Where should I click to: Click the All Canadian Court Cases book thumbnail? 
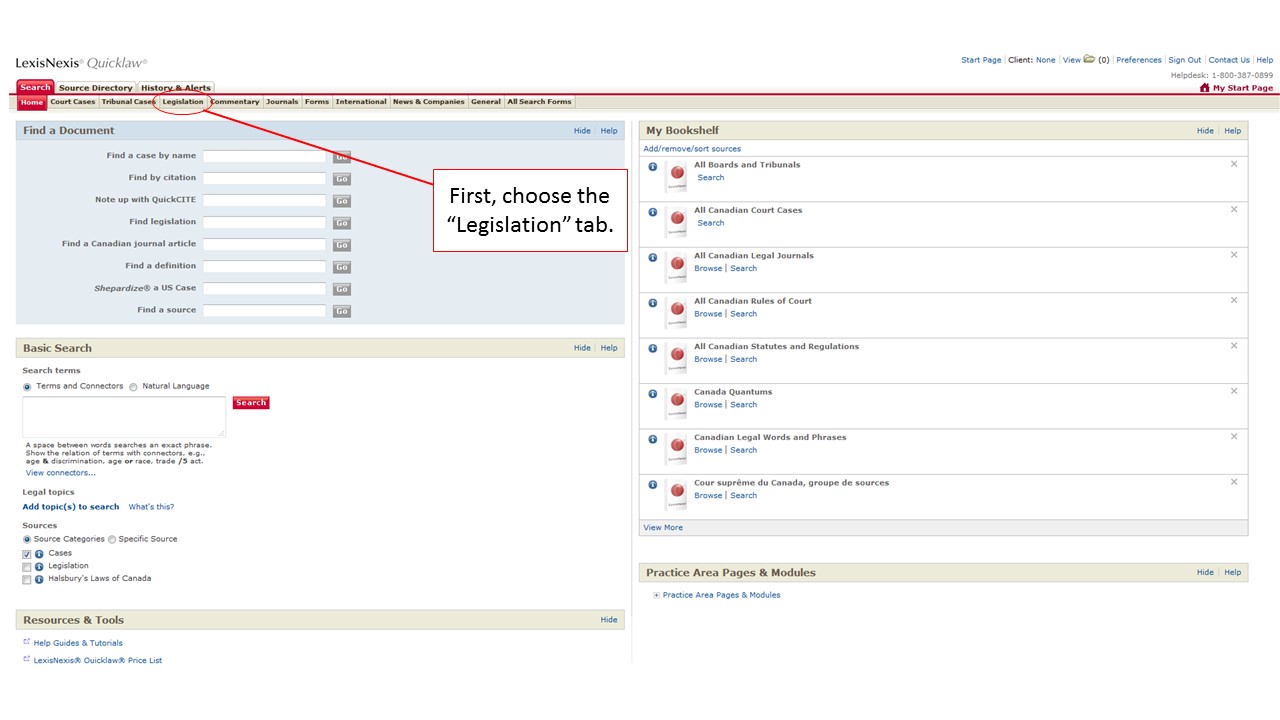pos(677,221)
